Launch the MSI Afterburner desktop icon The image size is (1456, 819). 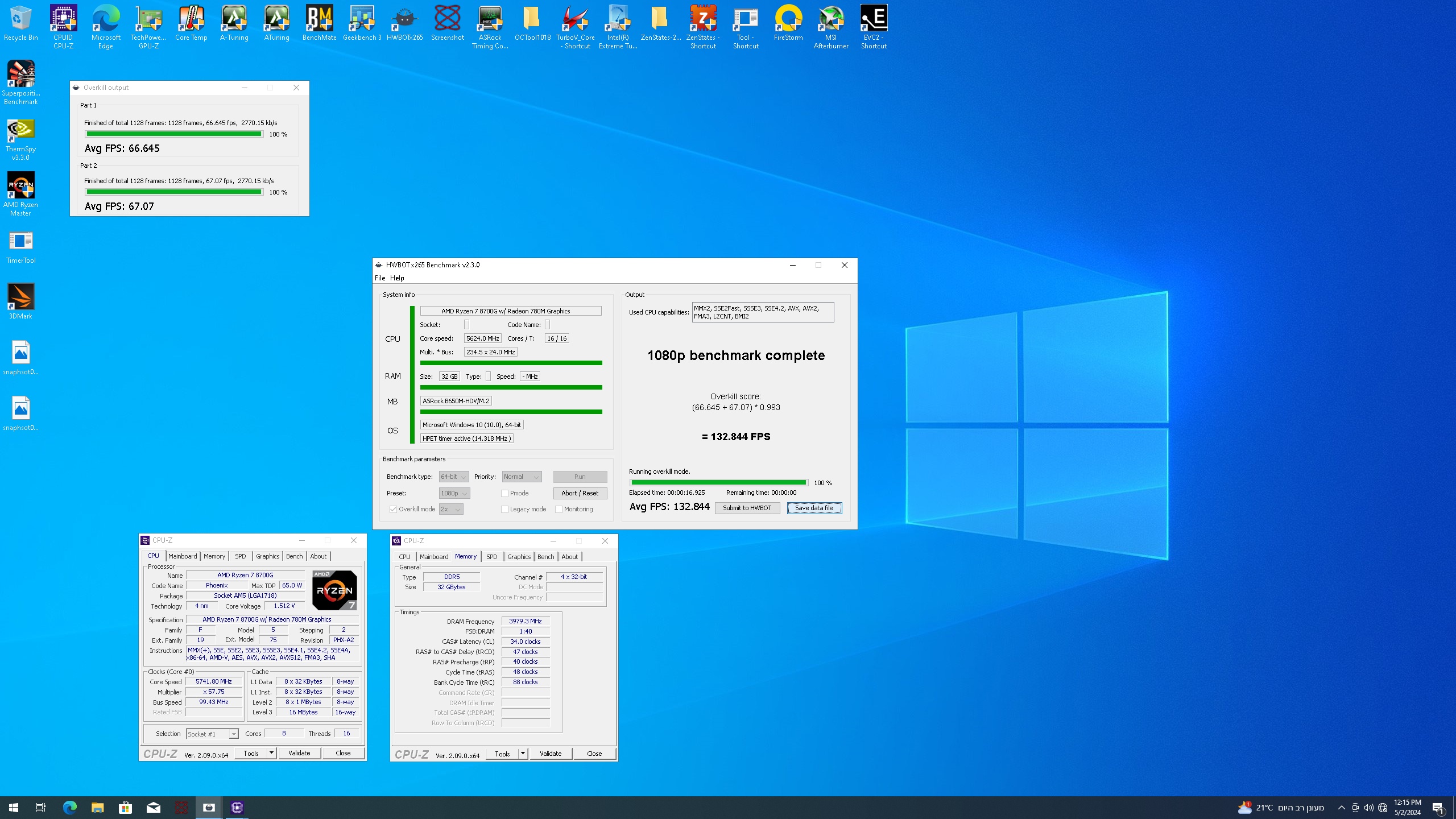click(831, 27)
